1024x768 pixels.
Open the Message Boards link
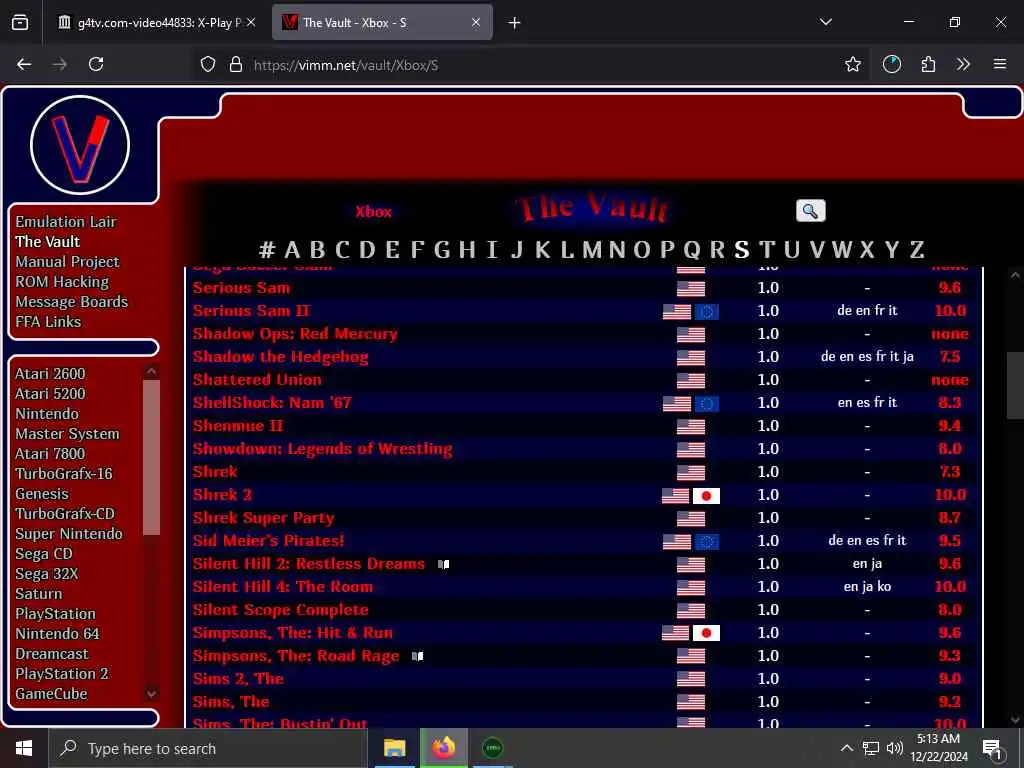[72, 302]
